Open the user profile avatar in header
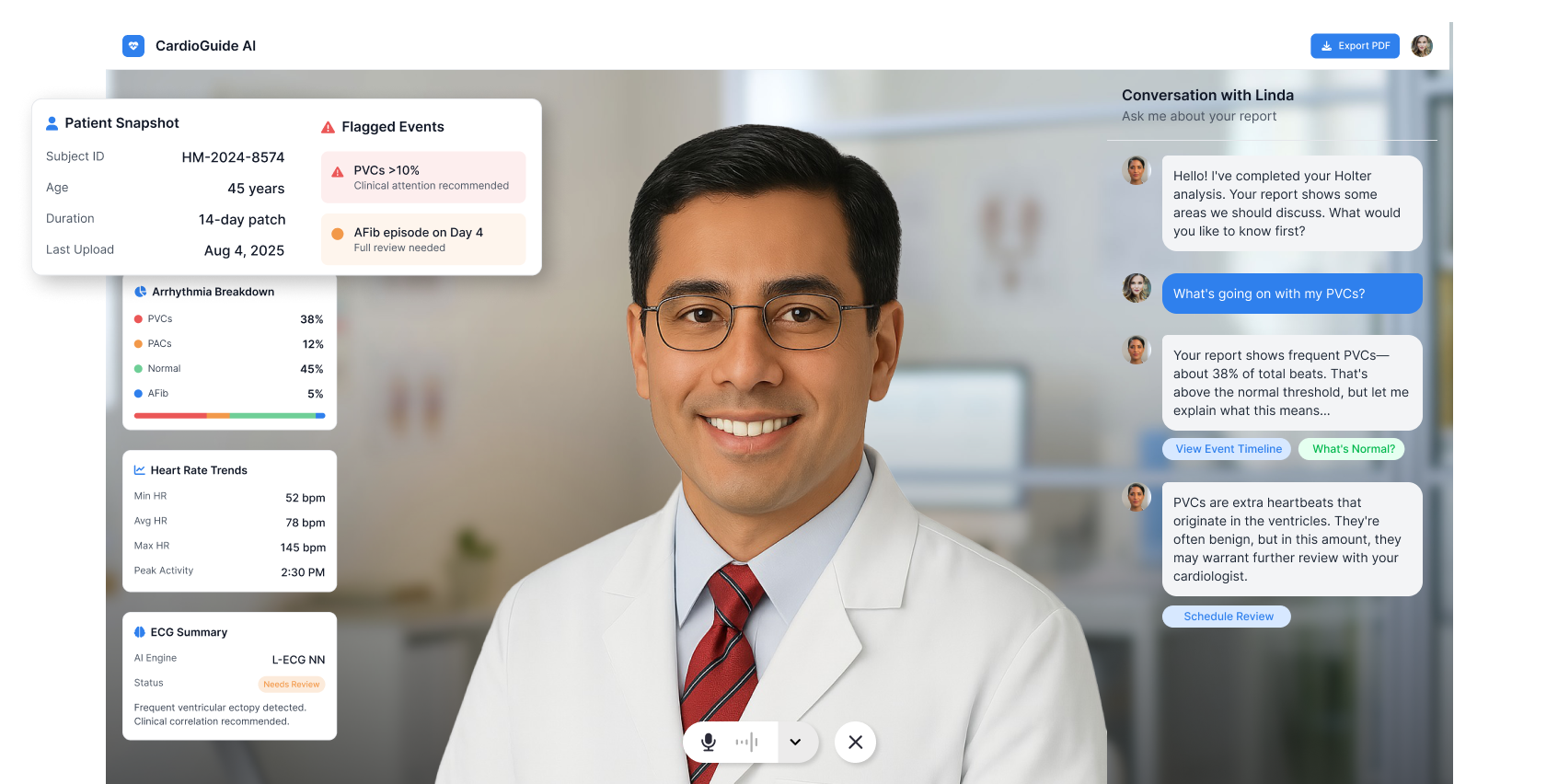1558x784 pixels. pyautogui.click(x=1422, y=46)
